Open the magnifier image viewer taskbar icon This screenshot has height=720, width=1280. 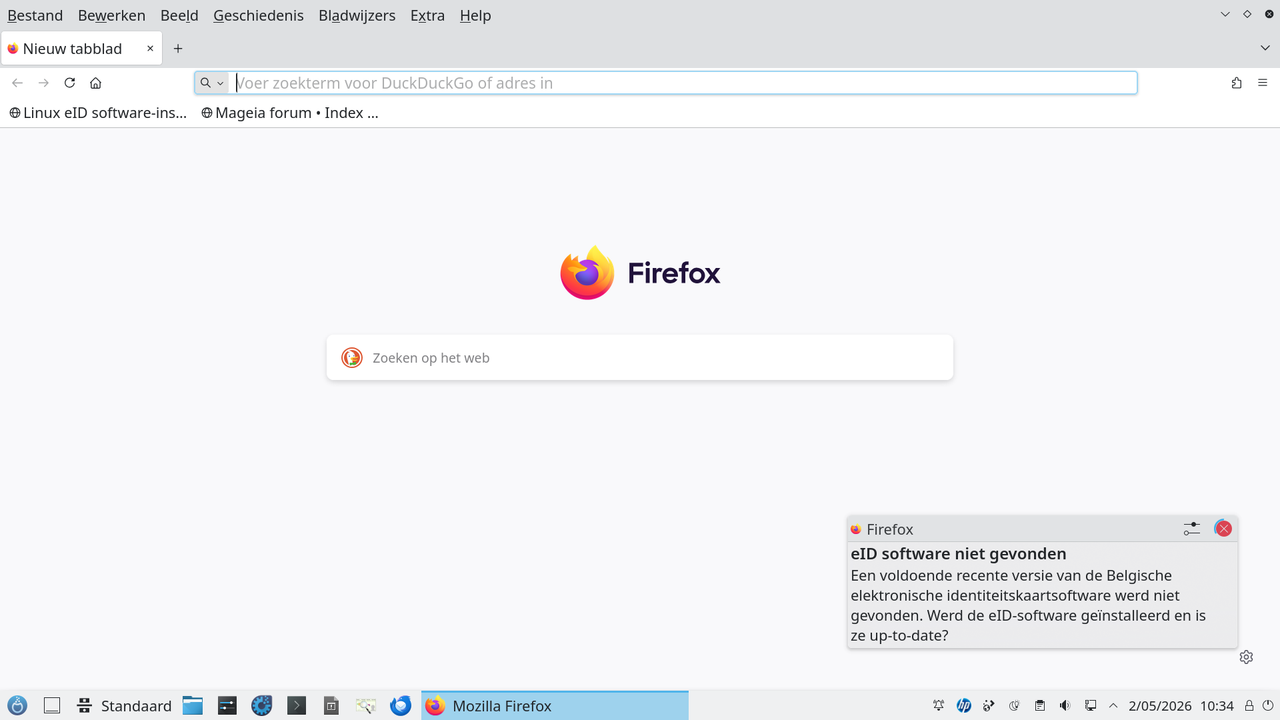click(366, 706)
